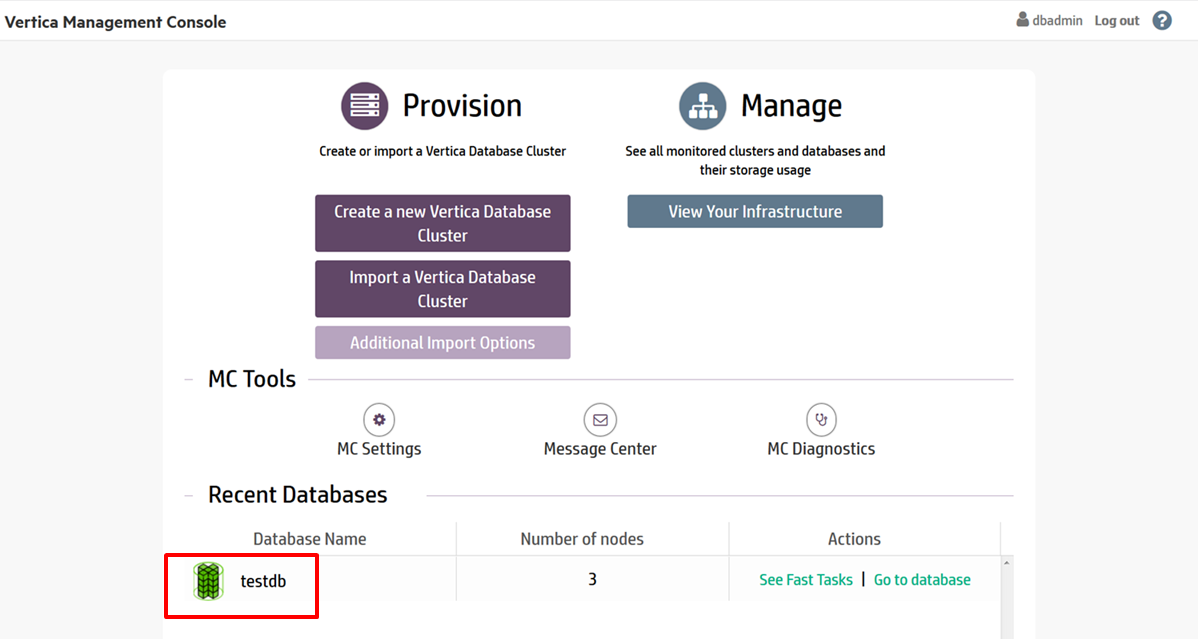Click the Number of nodes column header
This screenshot has width=1198, height=639.
[x=582, y=539]
